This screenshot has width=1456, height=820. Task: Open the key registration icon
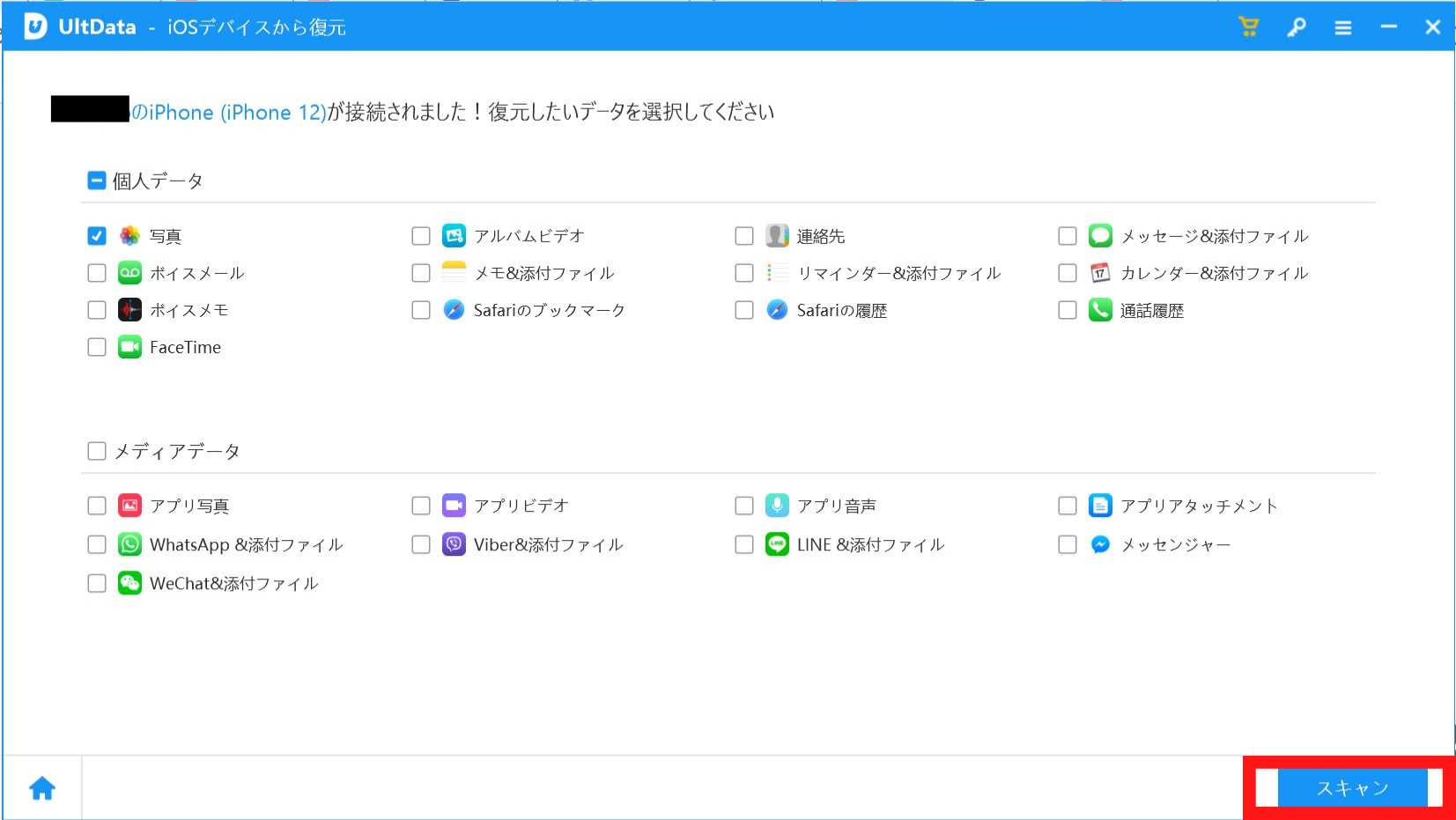tap(1296, 27)
